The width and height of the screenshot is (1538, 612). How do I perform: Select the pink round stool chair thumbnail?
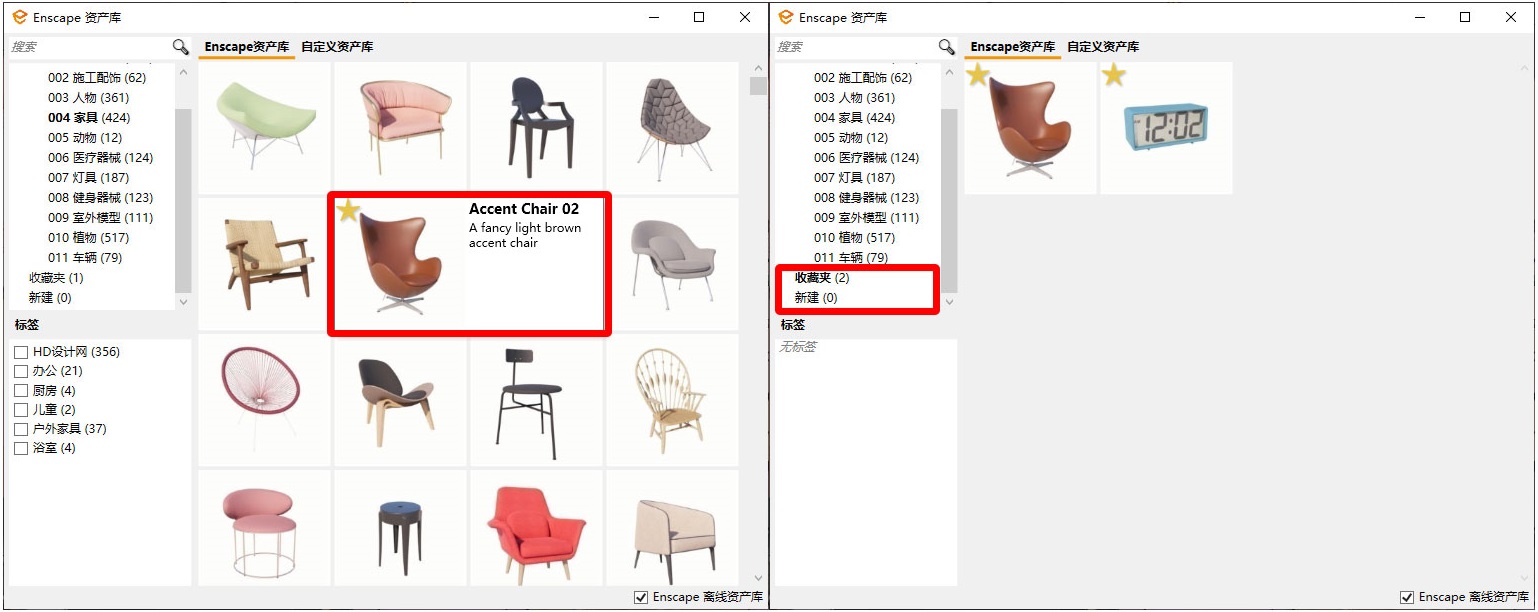coord(264,528)
